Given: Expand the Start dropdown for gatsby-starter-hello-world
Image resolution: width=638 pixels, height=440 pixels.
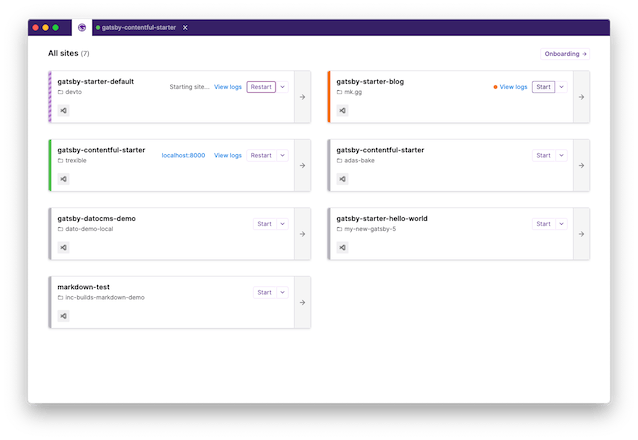Looking at the screenshot, I should pos(562,223).
